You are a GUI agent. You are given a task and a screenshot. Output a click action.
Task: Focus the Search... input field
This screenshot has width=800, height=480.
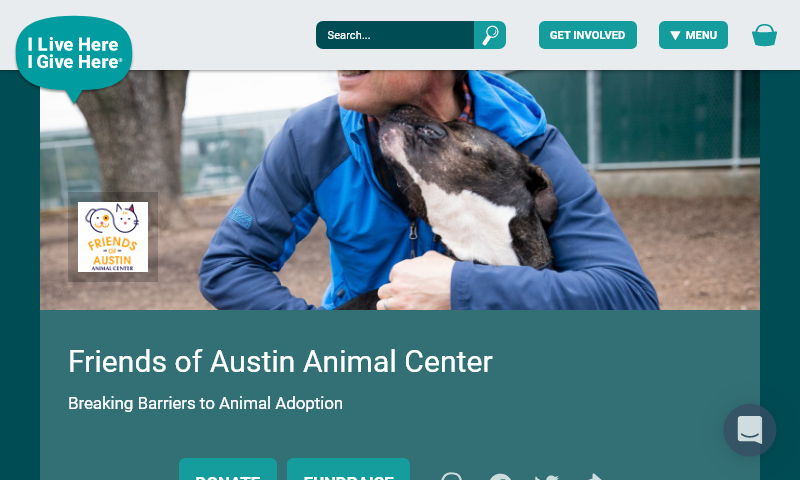click(x=395, y=35)
